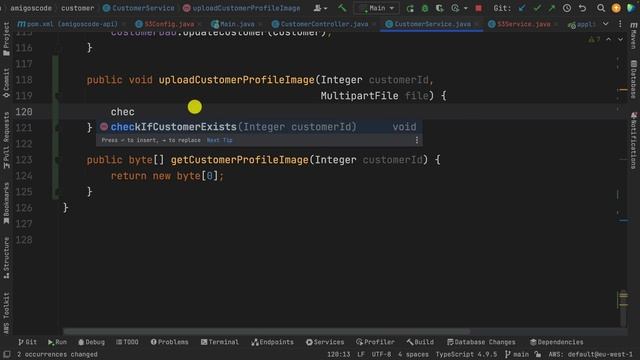
Task: Open main git branch popup
Action: (517, 354)
